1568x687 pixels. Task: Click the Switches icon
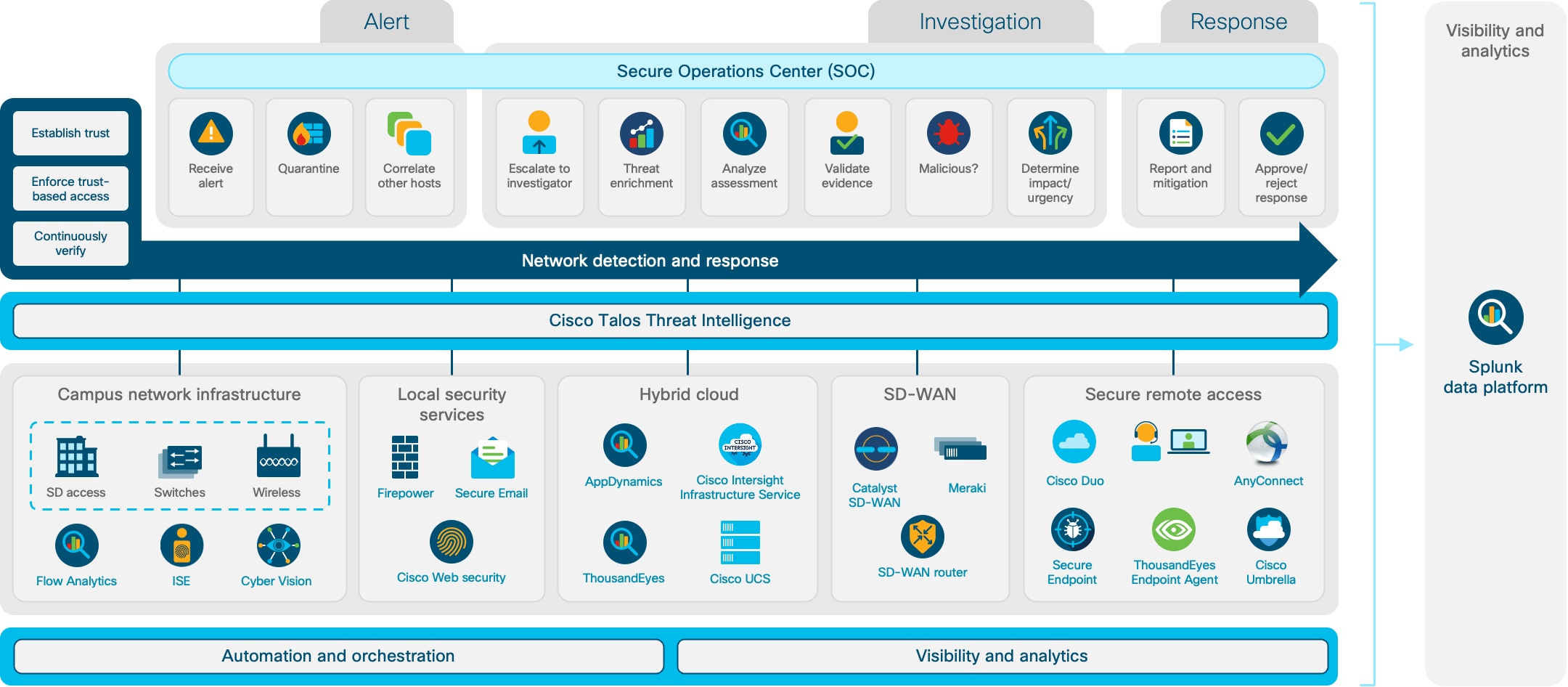click(180, 462)
